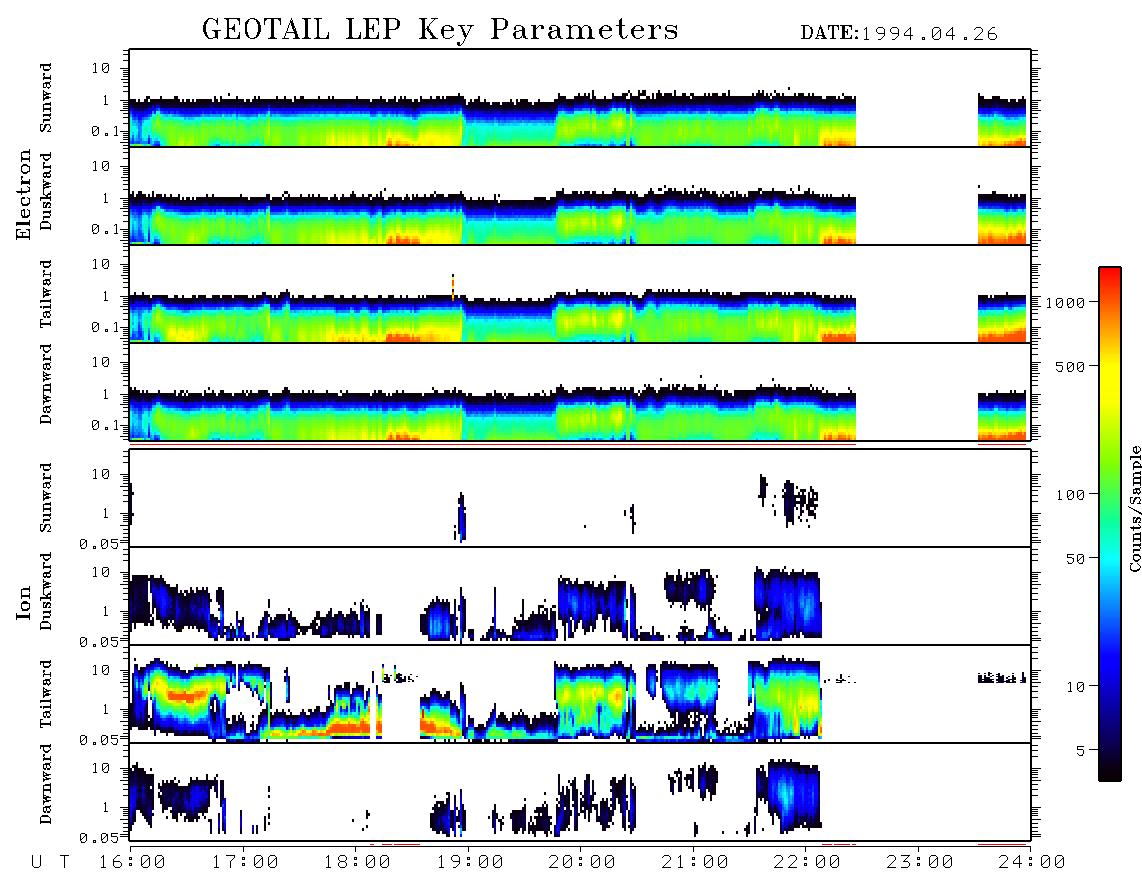Select the Electron "Tailward" axis label

(x=46, y=294)
